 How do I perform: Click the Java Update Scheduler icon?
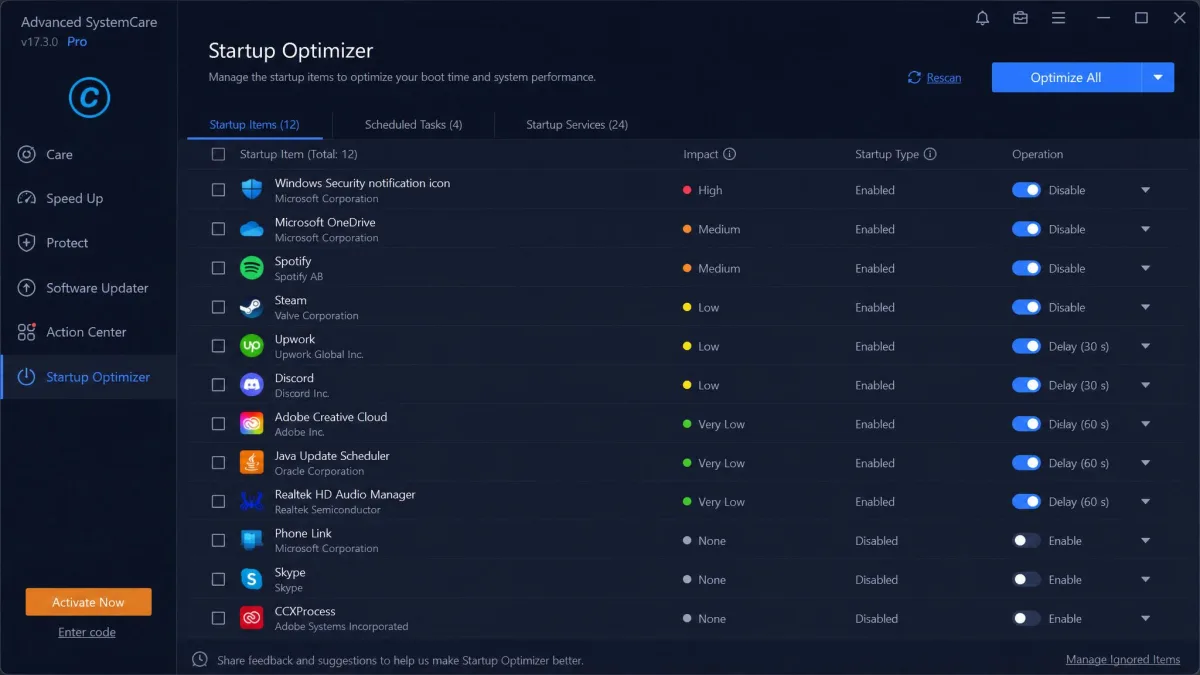252,463
